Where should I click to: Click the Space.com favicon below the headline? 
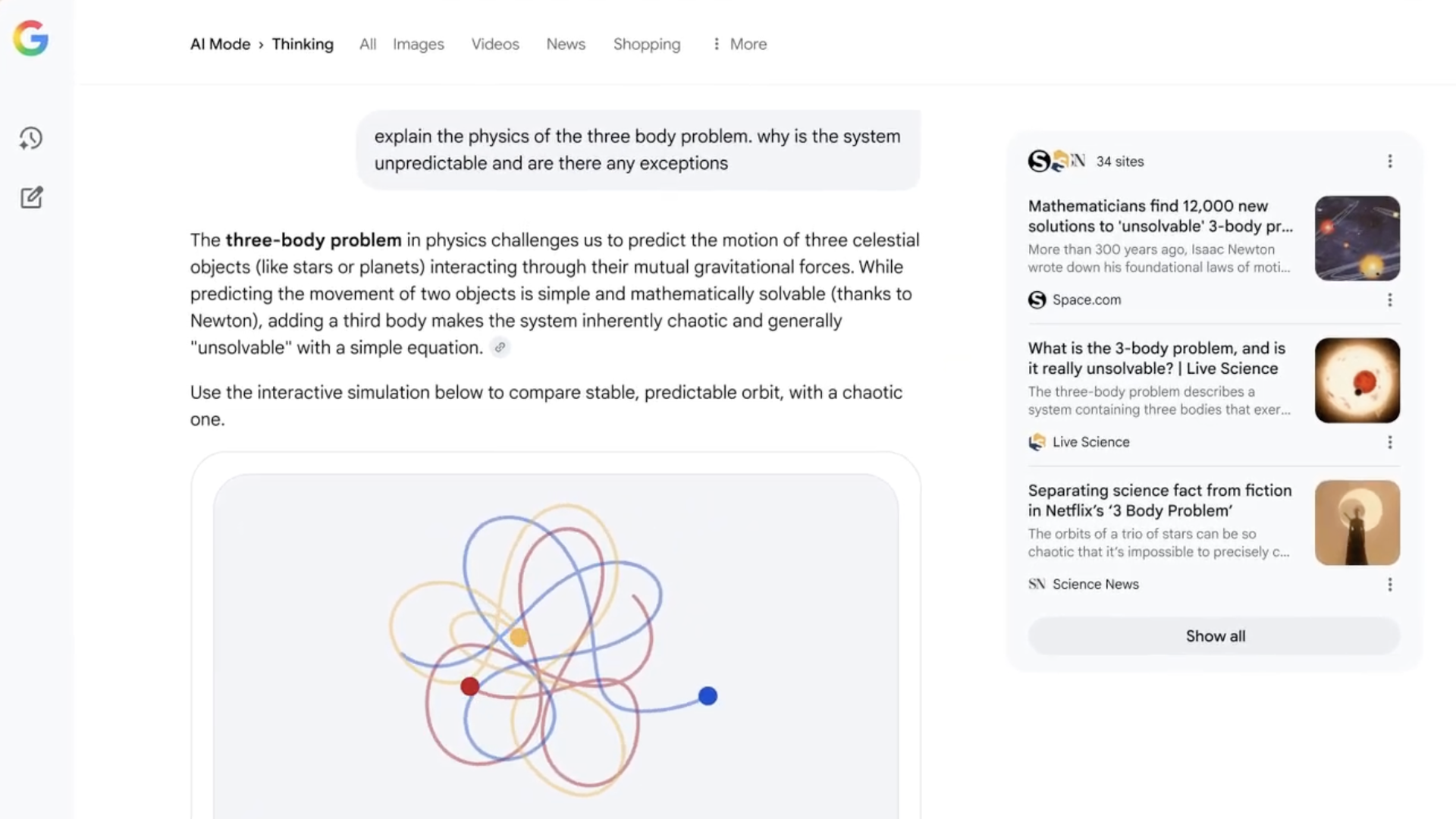tap(1037, 300)
